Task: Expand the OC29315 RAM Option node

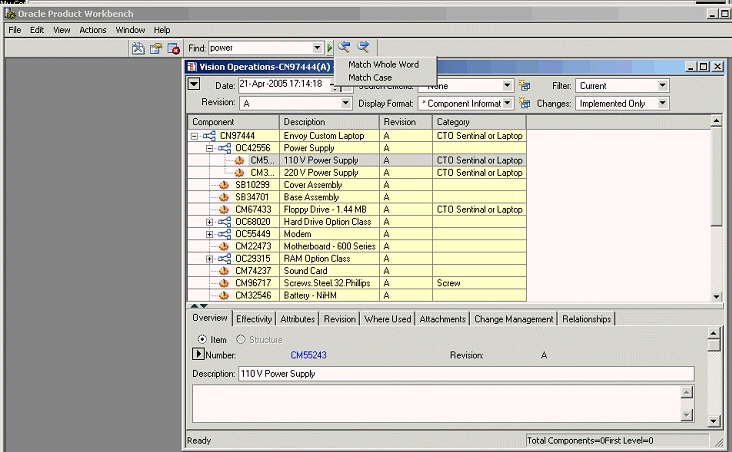Action: [210, 259]
